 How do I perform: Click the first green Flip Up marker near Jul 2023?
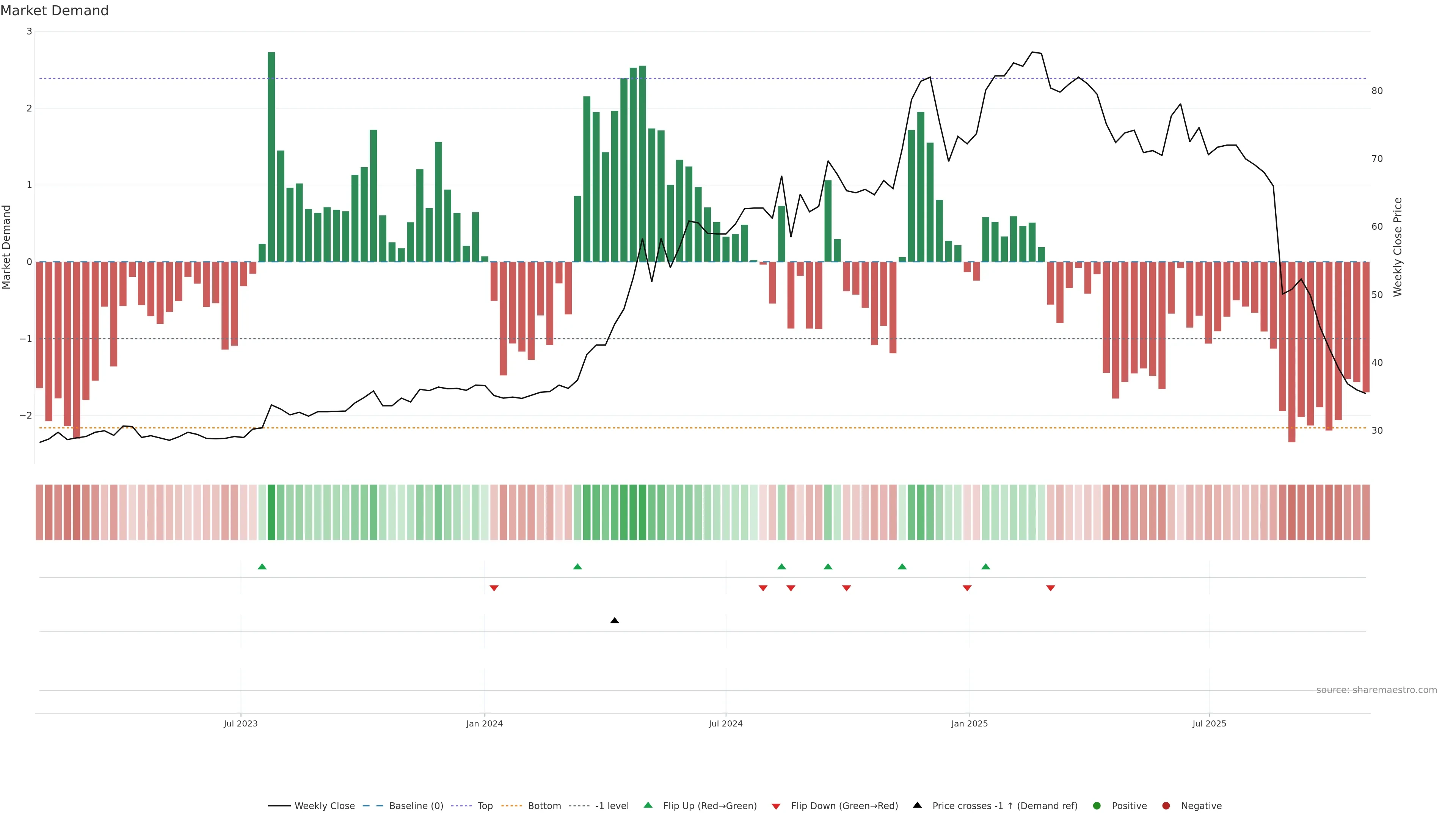[x=262, y=566]
